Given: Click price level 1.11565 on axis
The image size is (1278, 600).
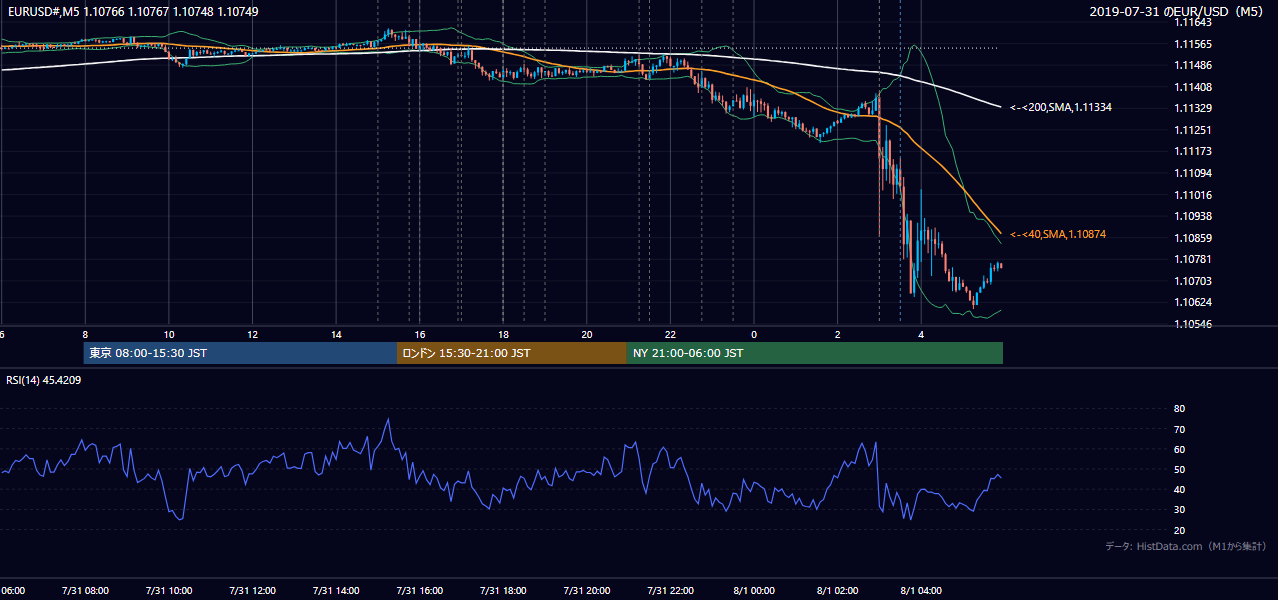Looking at the screenshot, I should (1192, 44).
